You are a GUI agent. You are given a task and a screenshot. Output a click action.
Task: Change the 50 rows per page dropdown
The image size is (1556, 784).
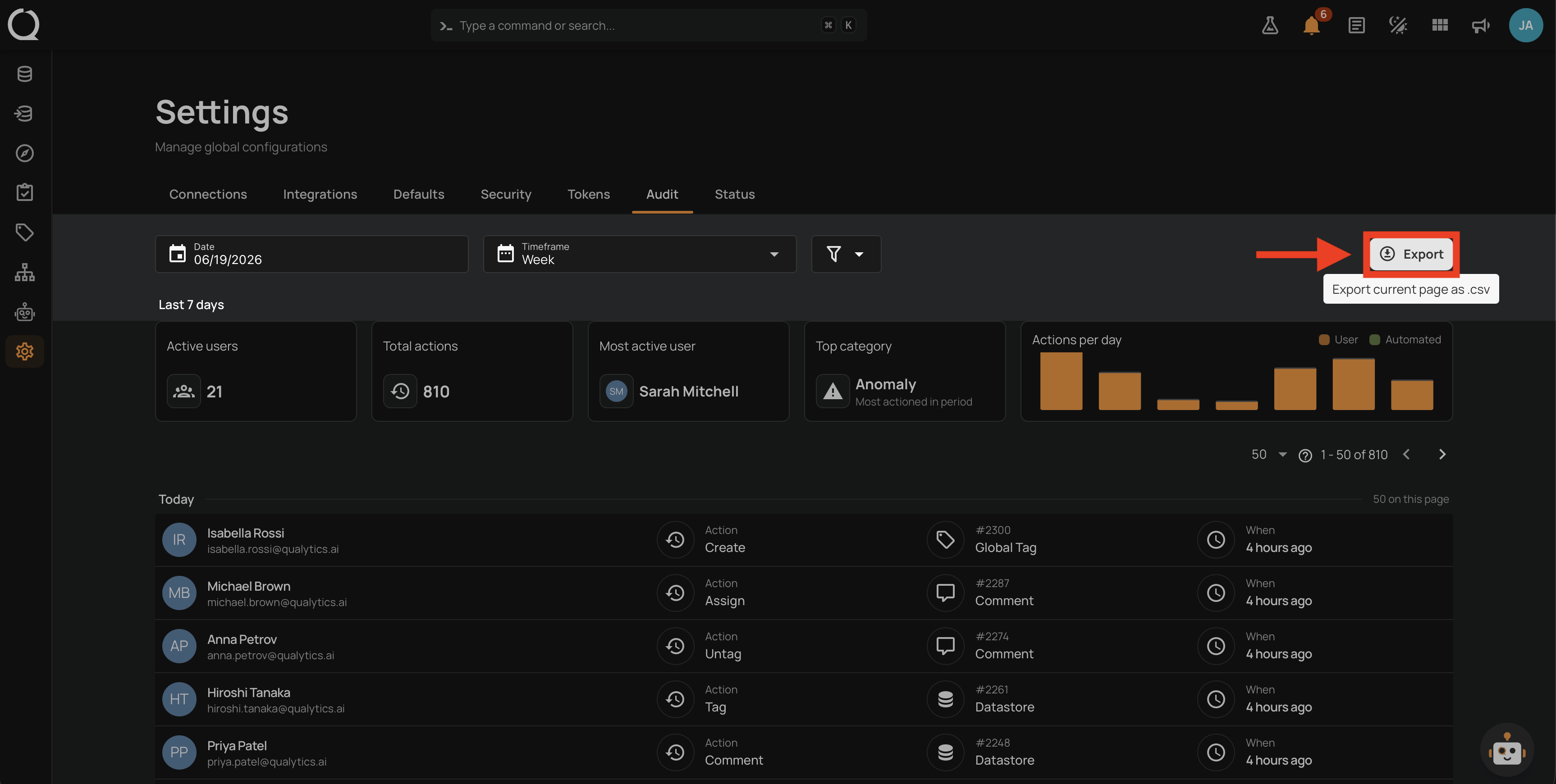coord(1269,454)
